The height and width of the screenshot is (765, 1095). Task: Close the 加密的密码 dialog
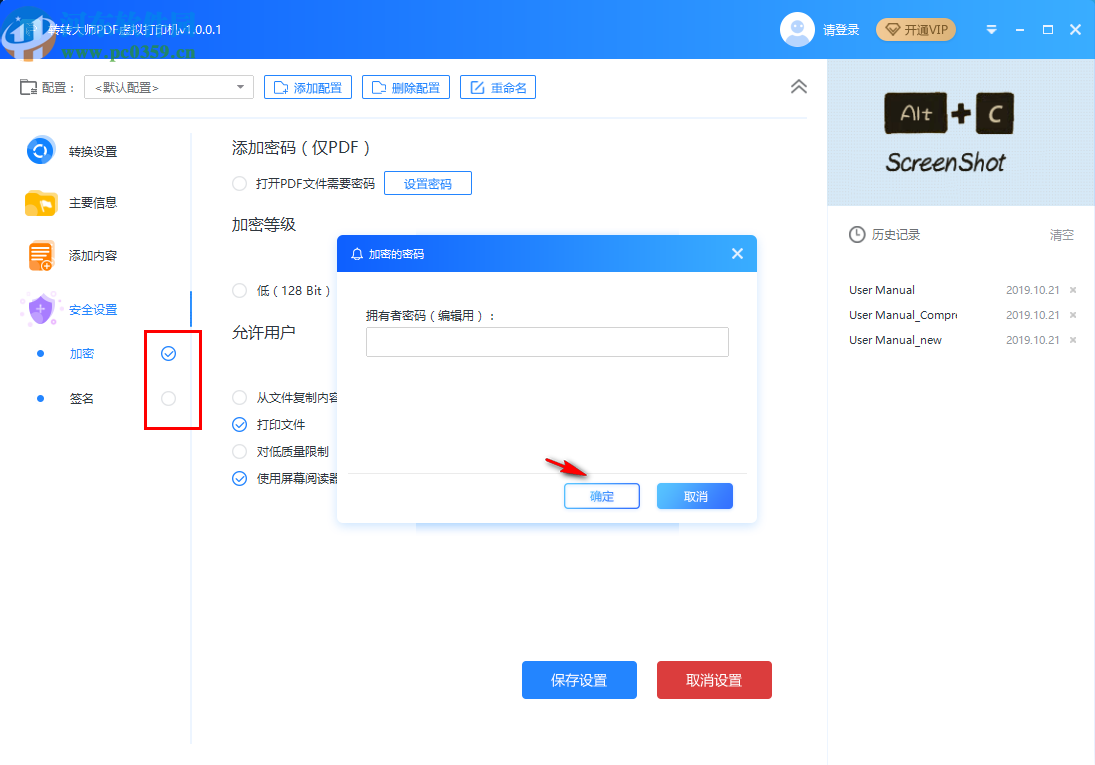[x=737, y=254]
